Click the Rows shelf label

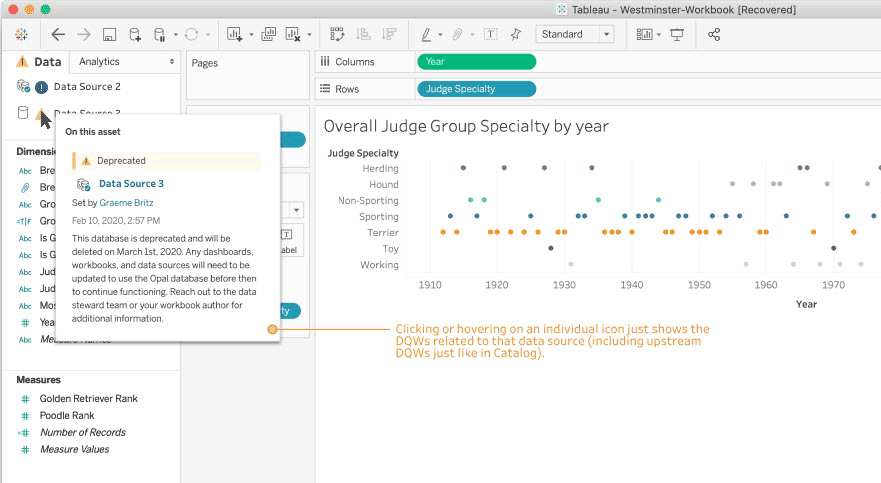(347, 89)
